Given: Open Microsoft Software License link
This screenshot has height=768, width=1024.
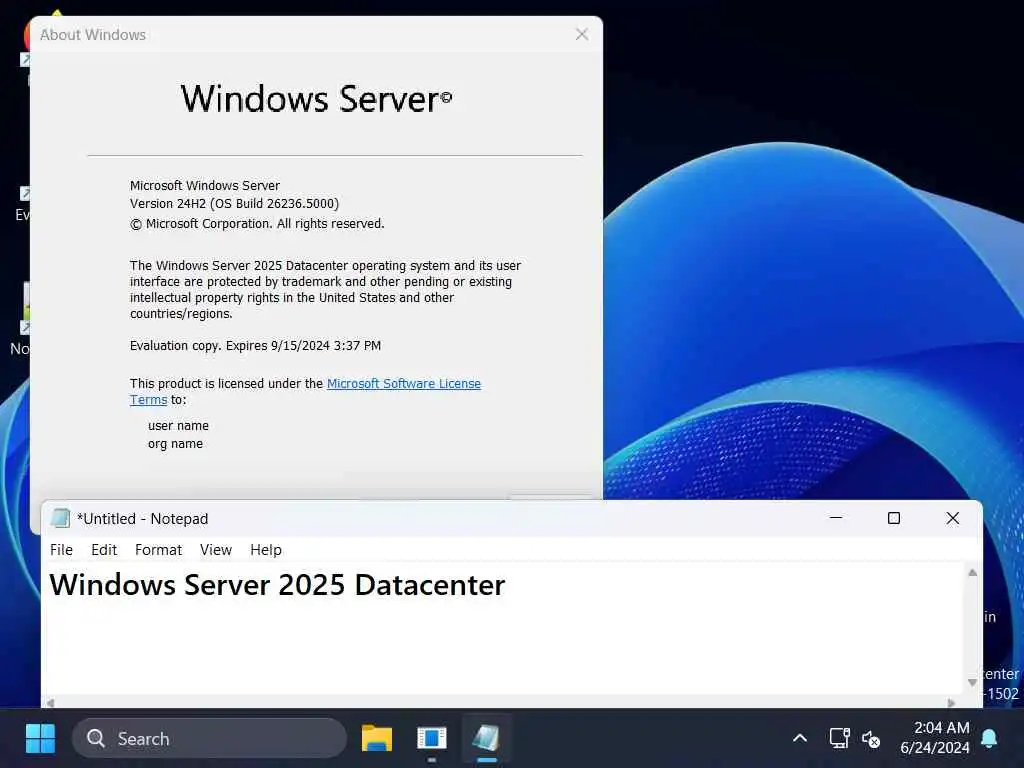Looking at the screenshot, I should (404, 383).
